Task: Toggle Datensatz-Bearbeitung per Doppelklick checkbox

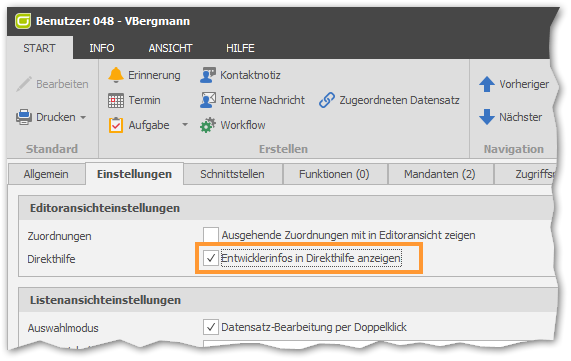Action: pyautogui.click(x=210, y=327)
